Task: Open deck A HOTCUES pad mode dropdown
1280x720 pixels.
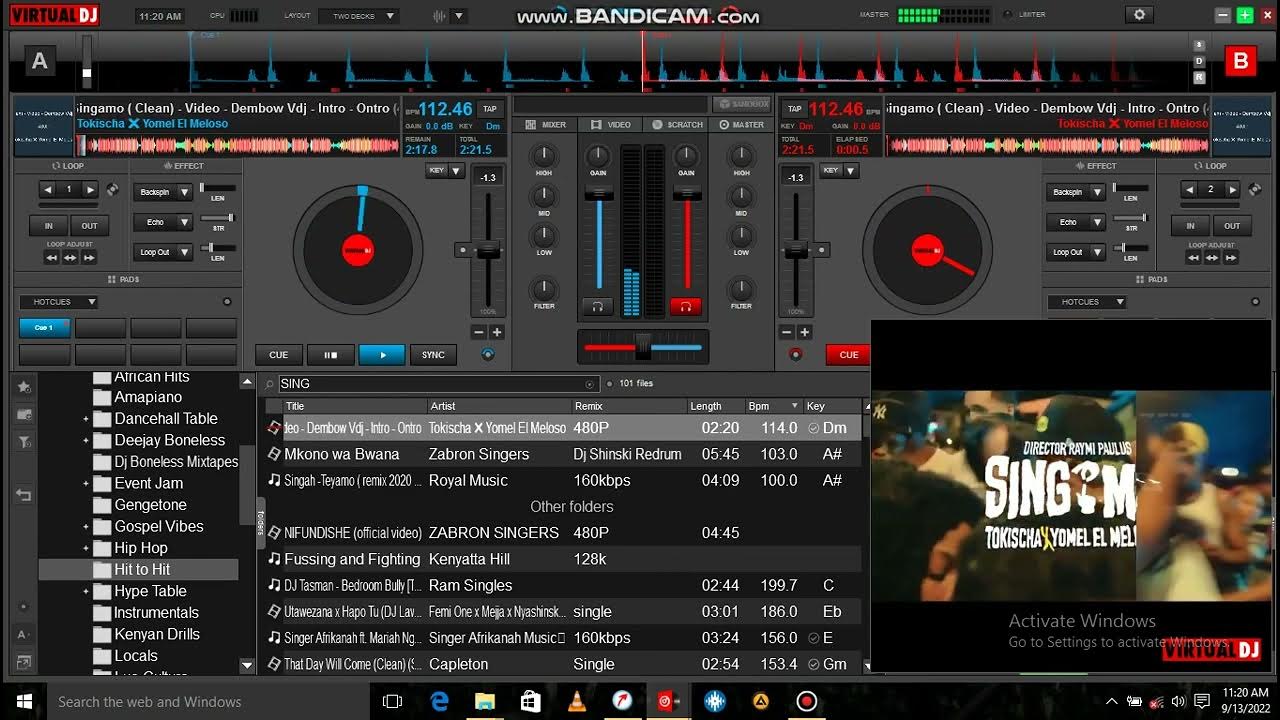Action: [58, 302]
